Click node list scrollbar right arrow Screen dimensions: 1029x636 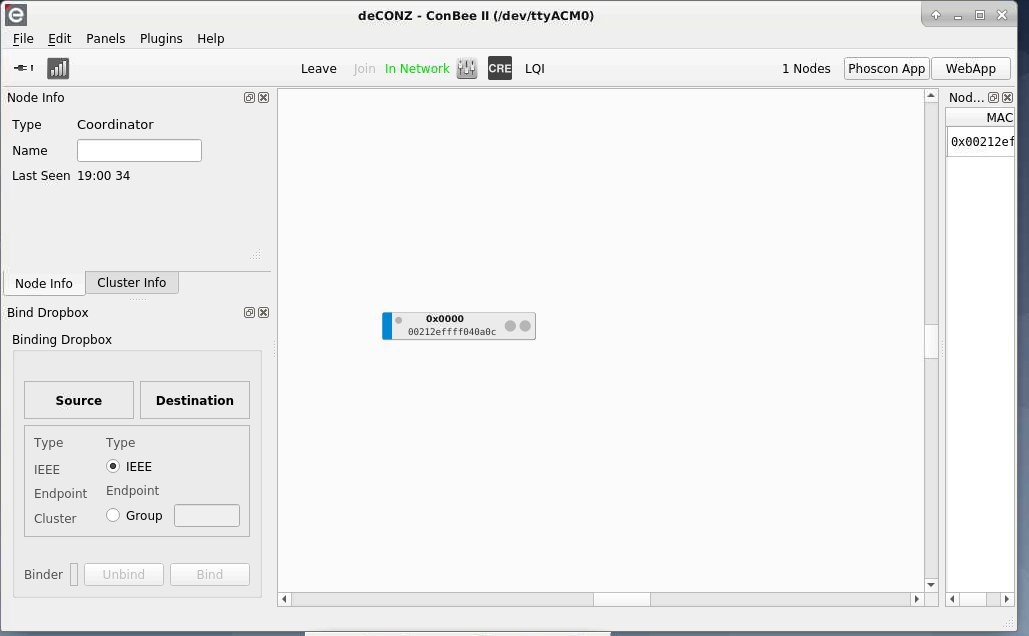pos(1007,599)
